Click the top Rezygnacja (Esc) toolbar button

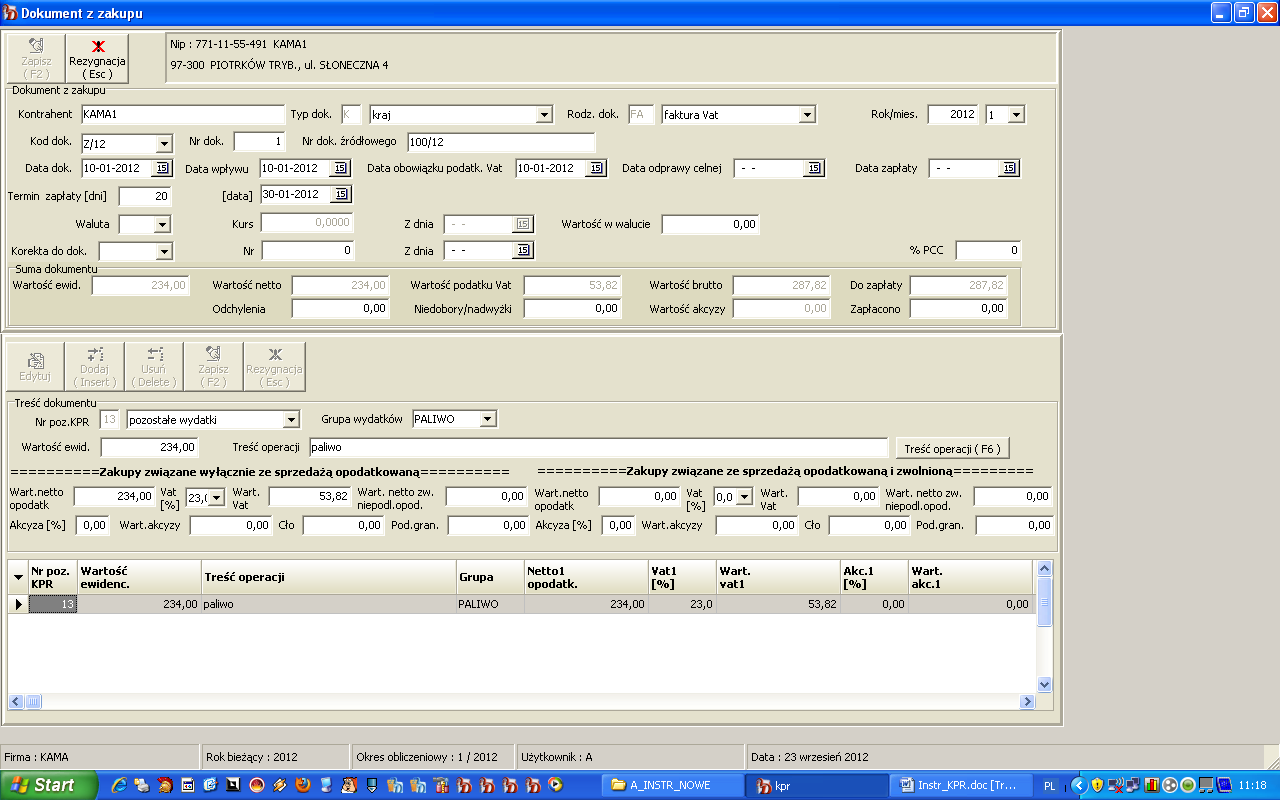pos(97,58)
